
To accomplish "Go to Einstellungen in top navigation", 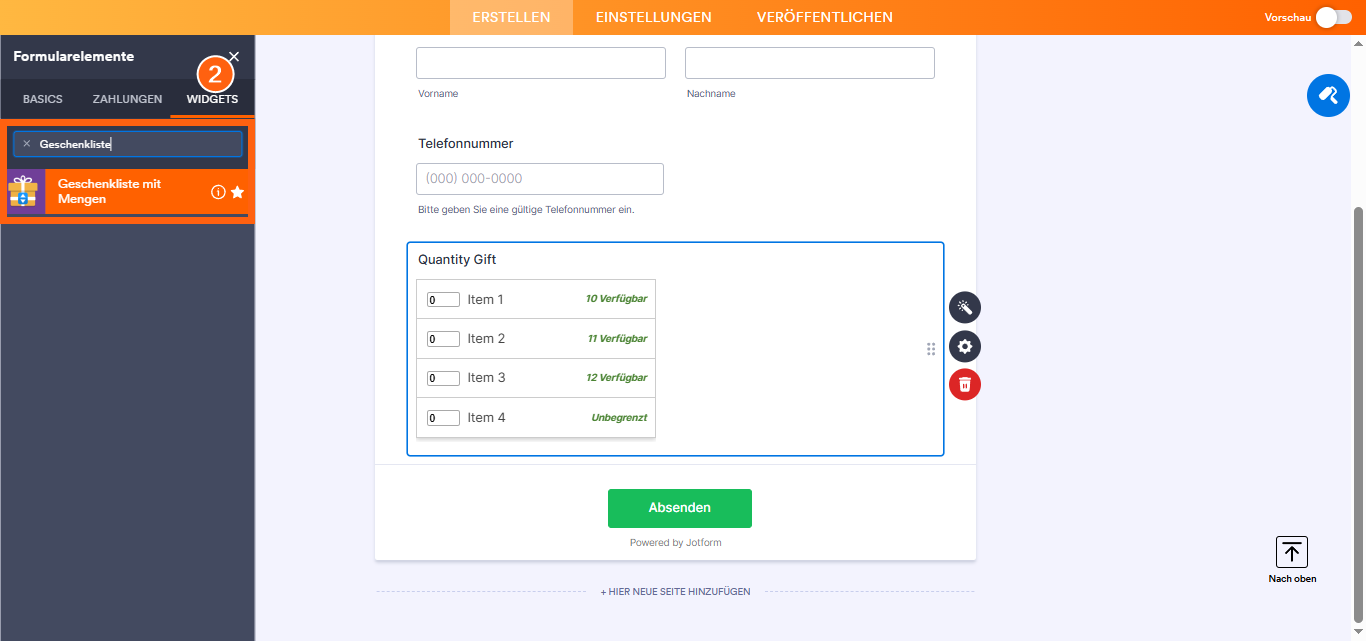I will click(653, 17).
